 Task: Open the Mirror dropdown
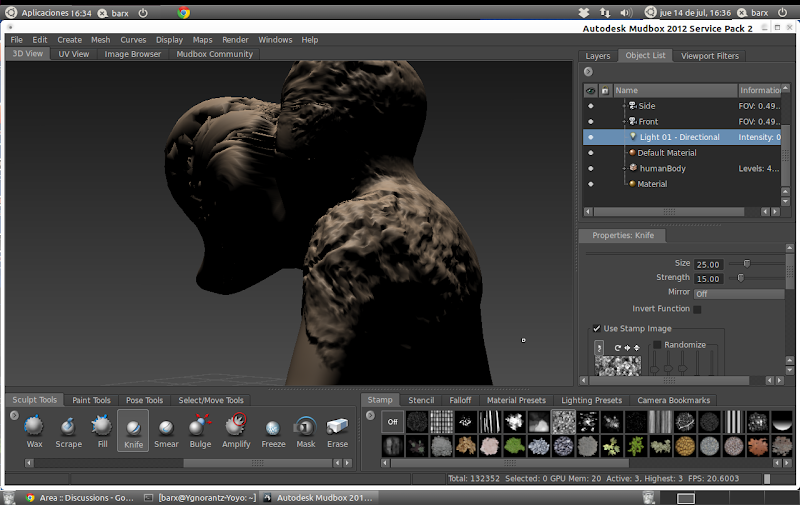tap(738, 294)
